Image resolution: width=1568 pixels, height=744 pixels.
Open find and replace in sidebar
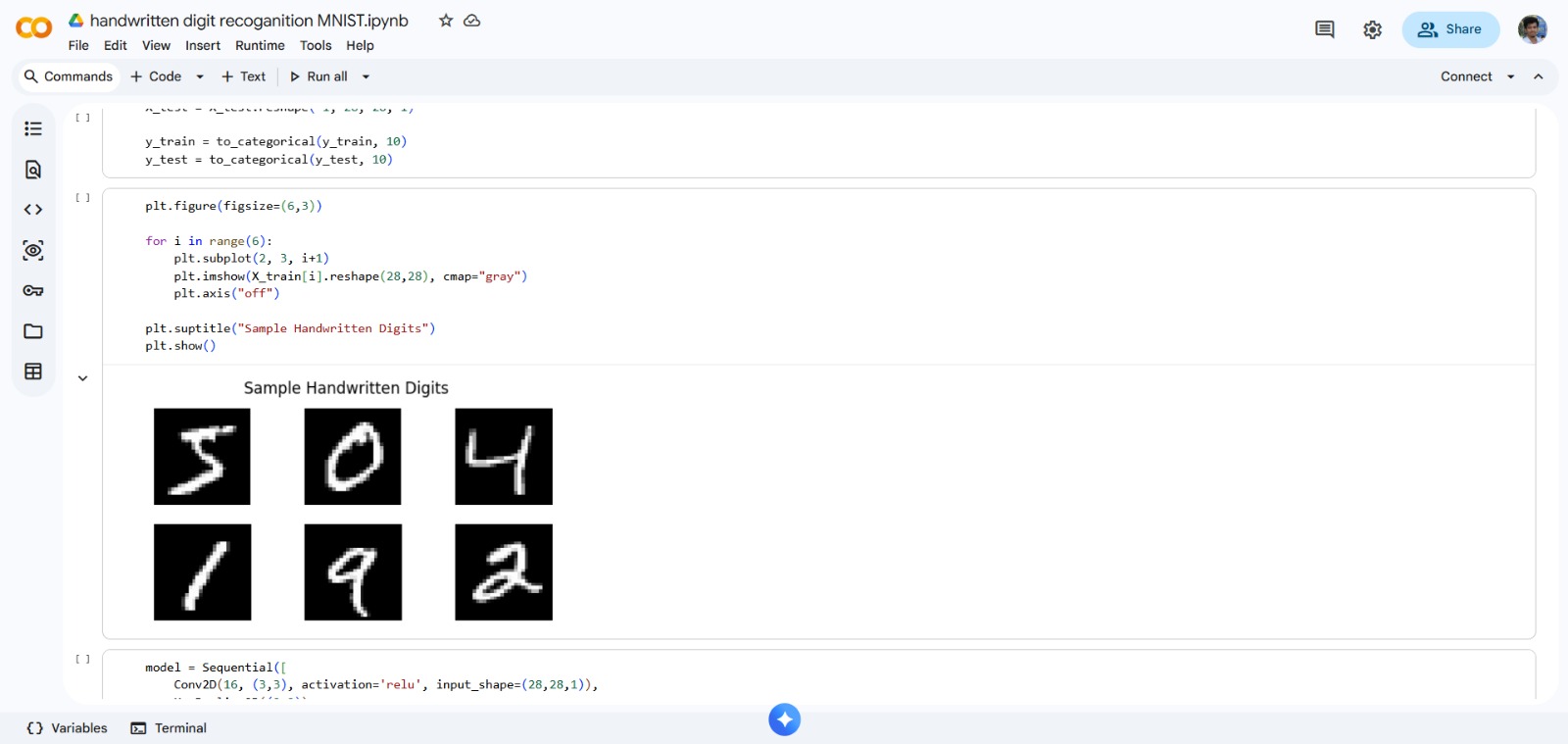pyautogui.click(x=33, y=170)
